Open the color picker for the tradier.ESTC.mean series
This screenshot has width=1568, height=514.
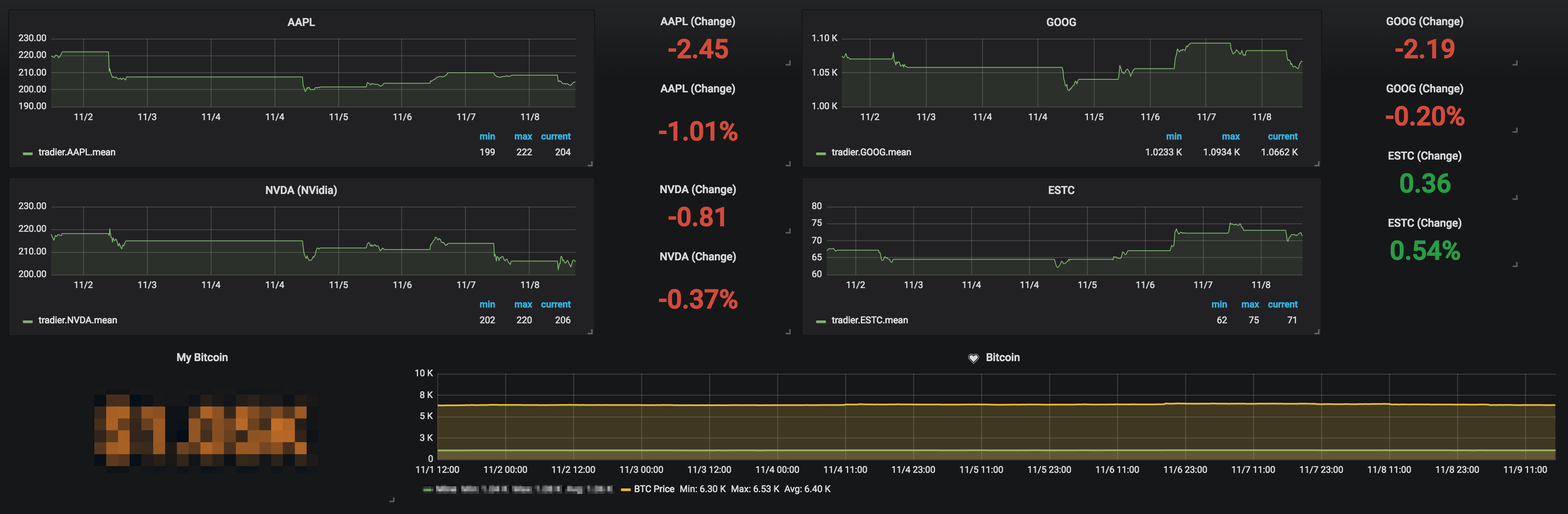point(821,322)
